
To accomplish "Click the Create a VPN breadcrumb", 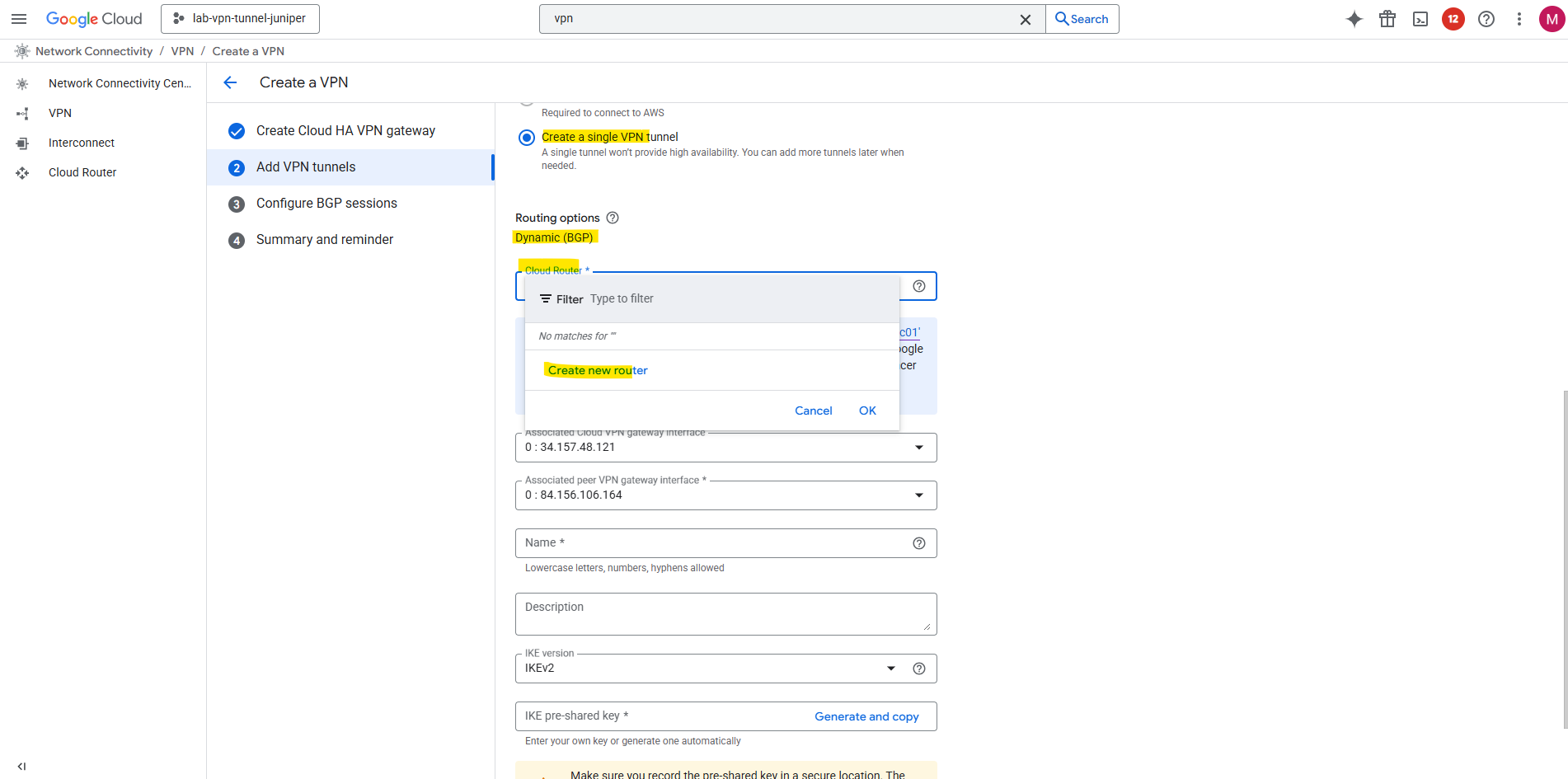I will click(248, 51).
